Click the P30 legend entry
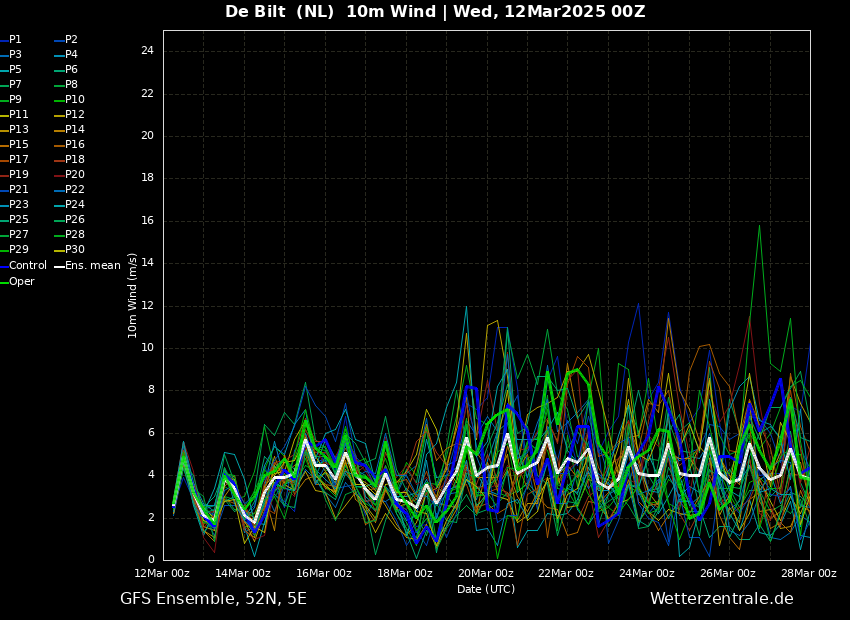This screenshot has height=620, width=850. tap(75, 250)
